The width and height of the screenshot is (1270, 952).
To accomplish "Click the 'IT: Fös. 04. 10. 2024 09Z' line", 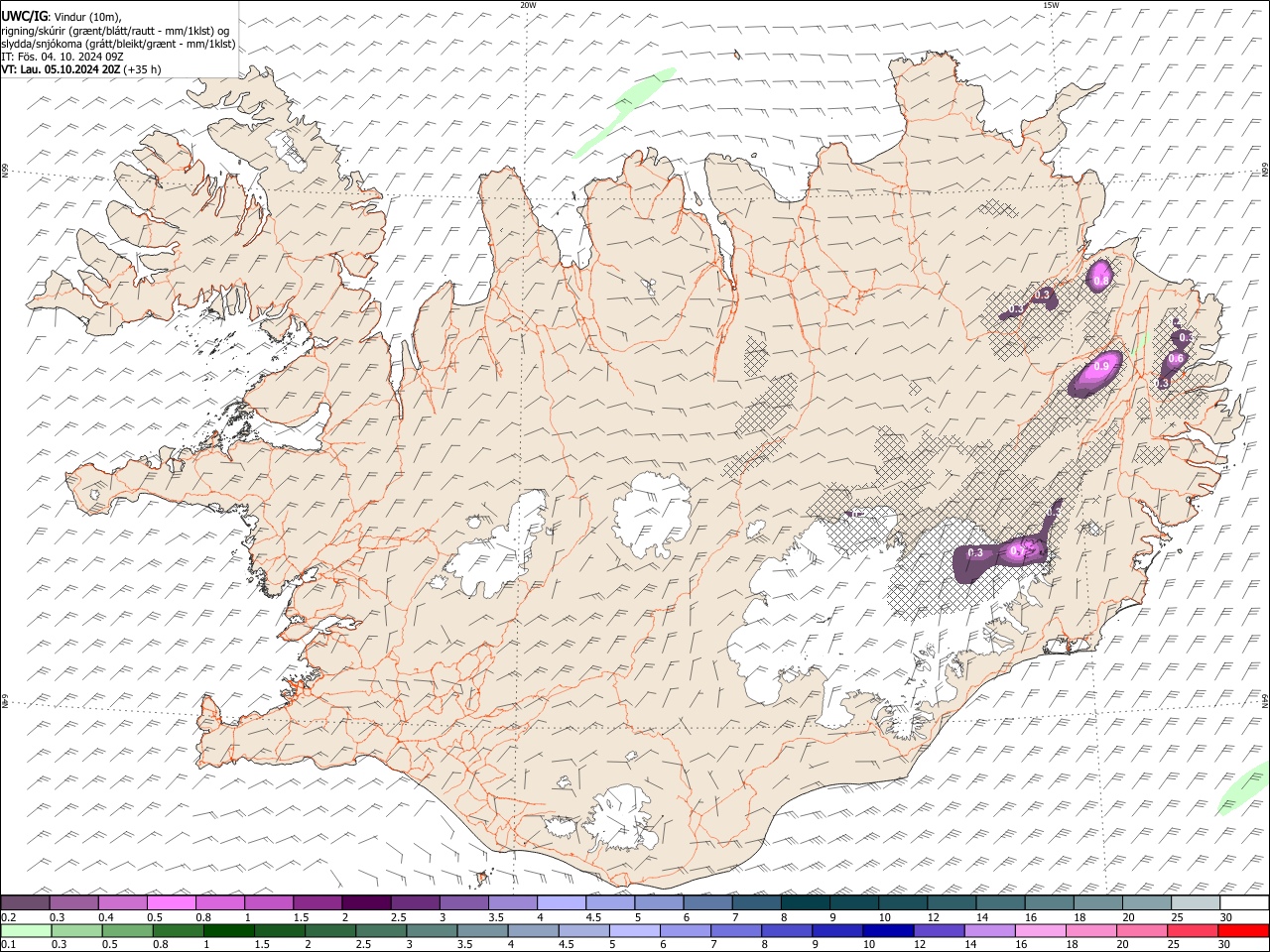I will [62, 57].
